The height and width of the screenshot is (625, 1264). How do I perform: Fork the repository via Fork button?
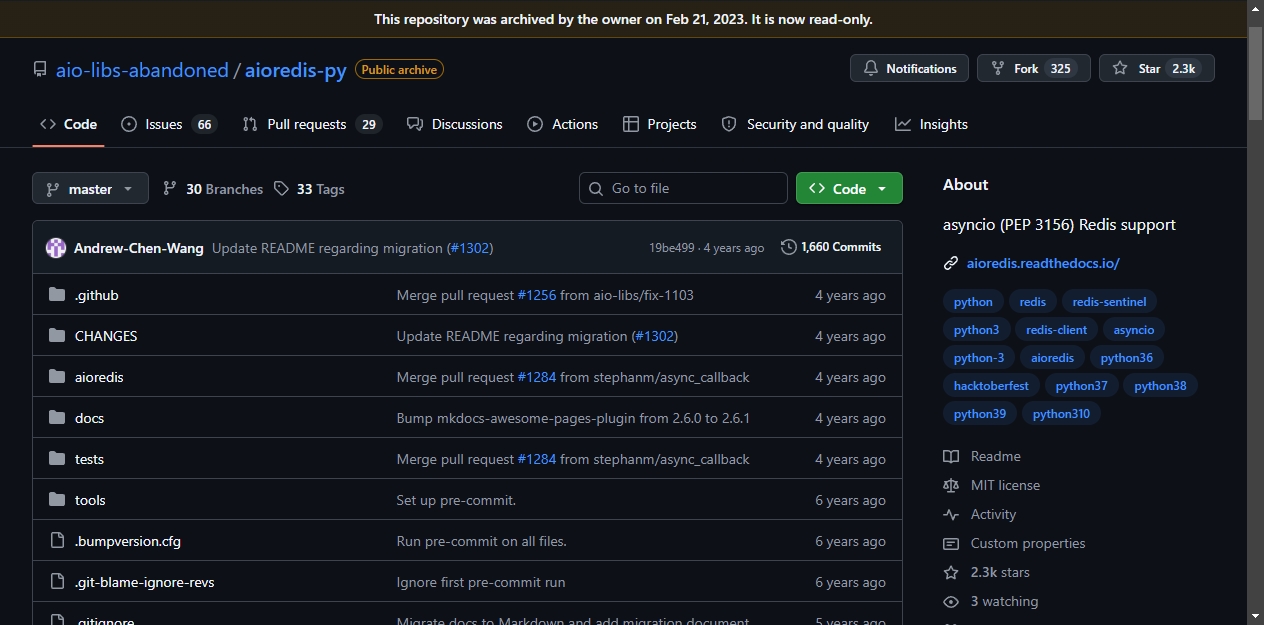point(1033,68)
